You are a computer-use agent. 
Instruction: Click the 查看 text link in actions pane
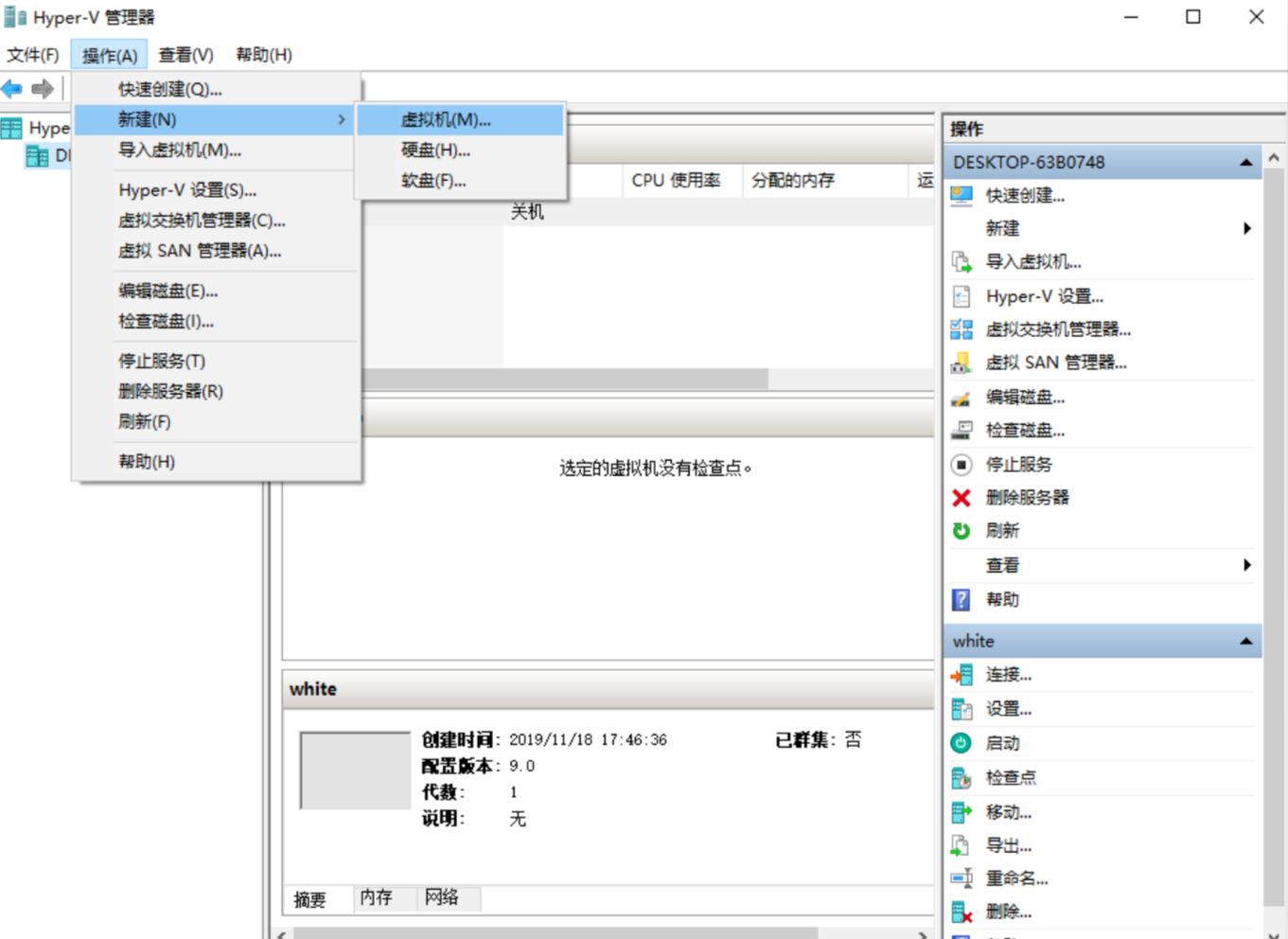[1002, 565]
